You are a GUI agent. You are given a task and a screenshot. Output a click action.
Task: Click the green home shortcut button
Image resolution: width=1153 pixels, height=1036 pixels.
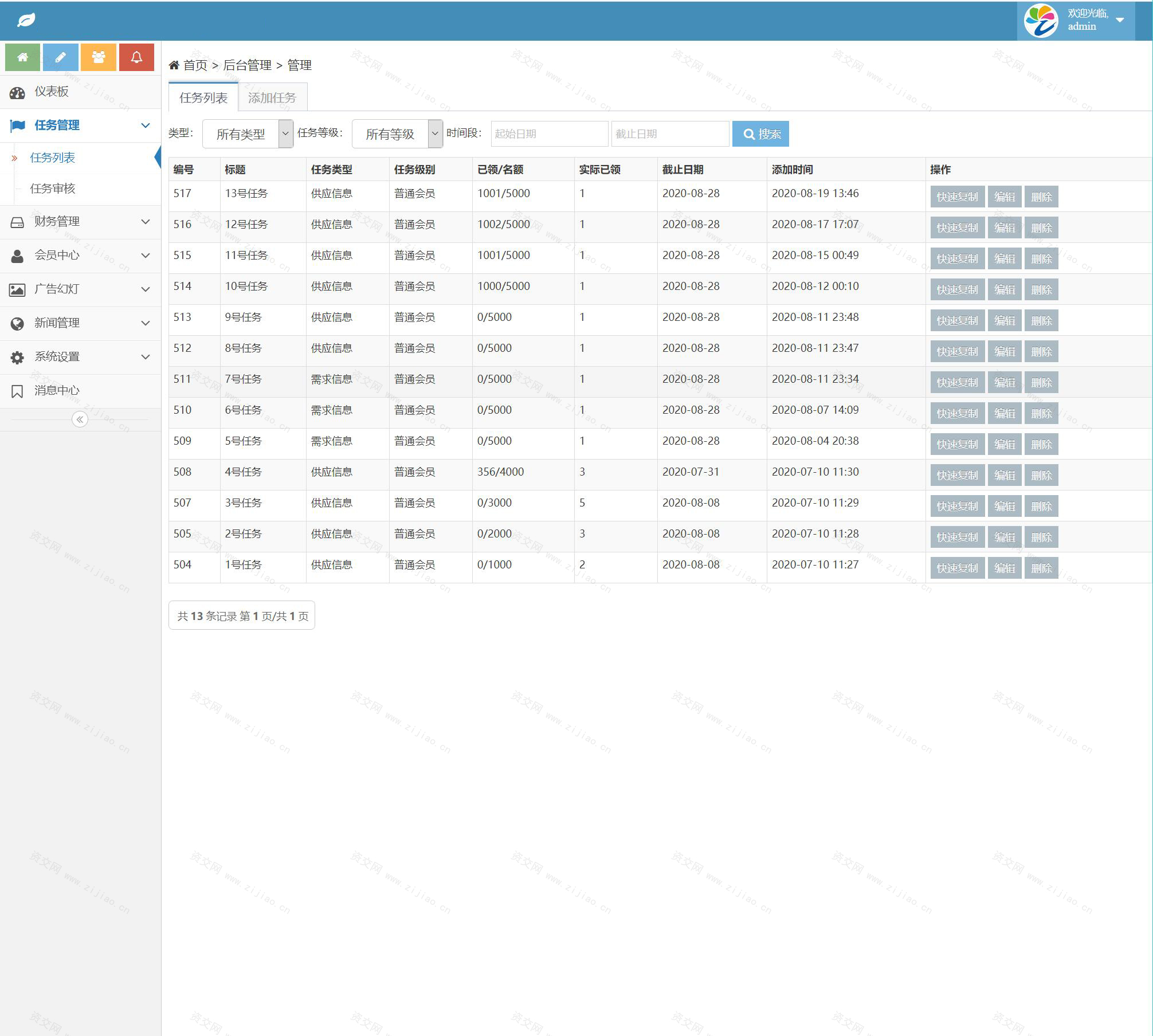[x=23, y=57]
